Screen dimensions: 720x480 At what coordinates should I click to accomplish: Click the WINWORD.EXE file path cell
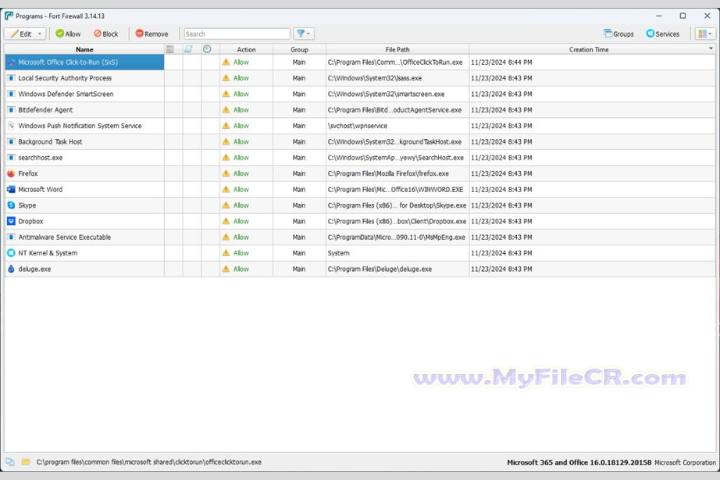395,189
